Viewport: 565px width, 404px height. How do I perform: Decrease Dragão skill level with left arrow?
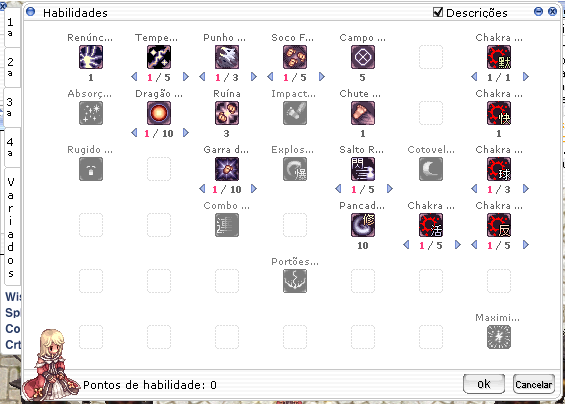point(134,133)
